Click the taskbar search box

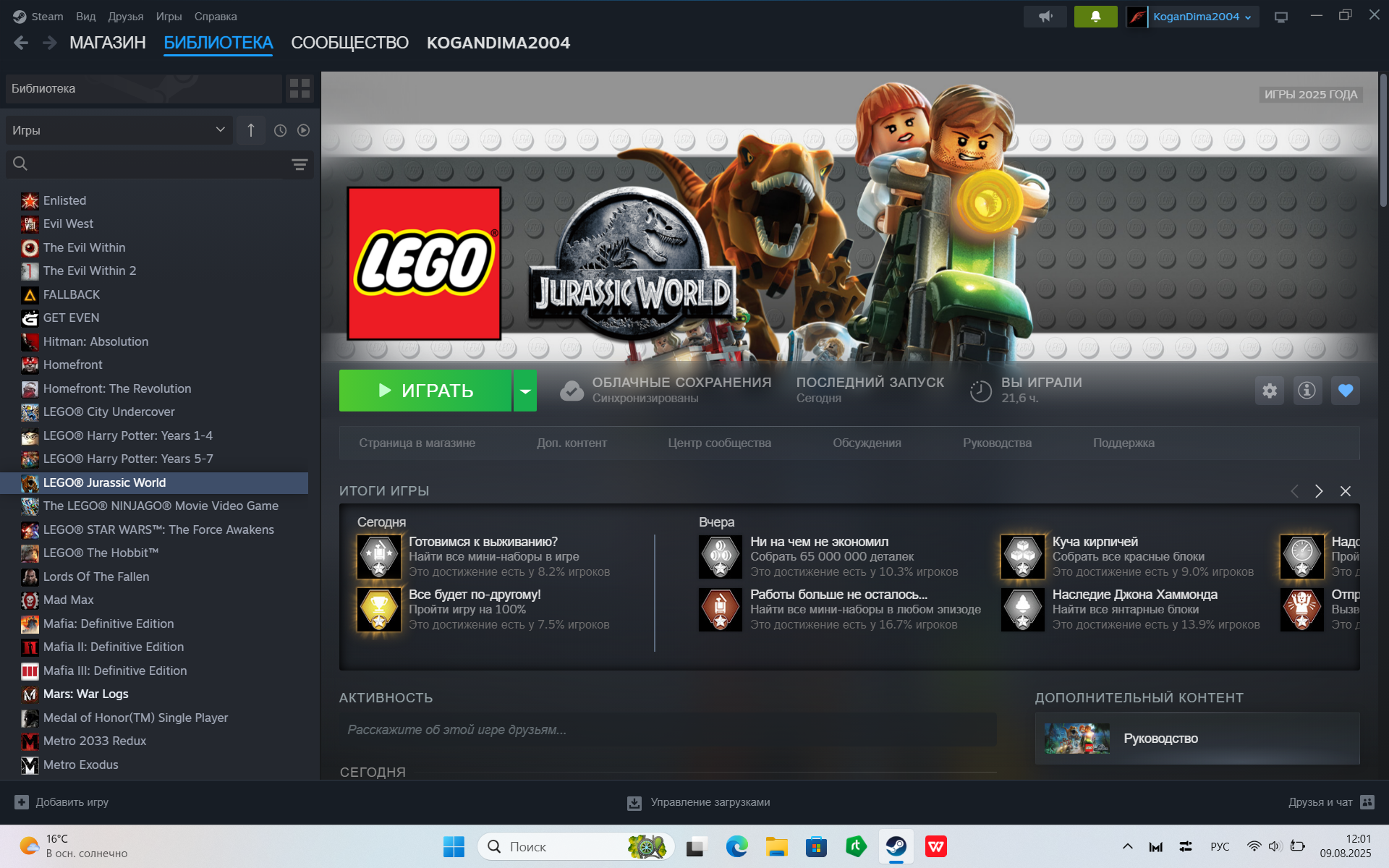[576, 846]
